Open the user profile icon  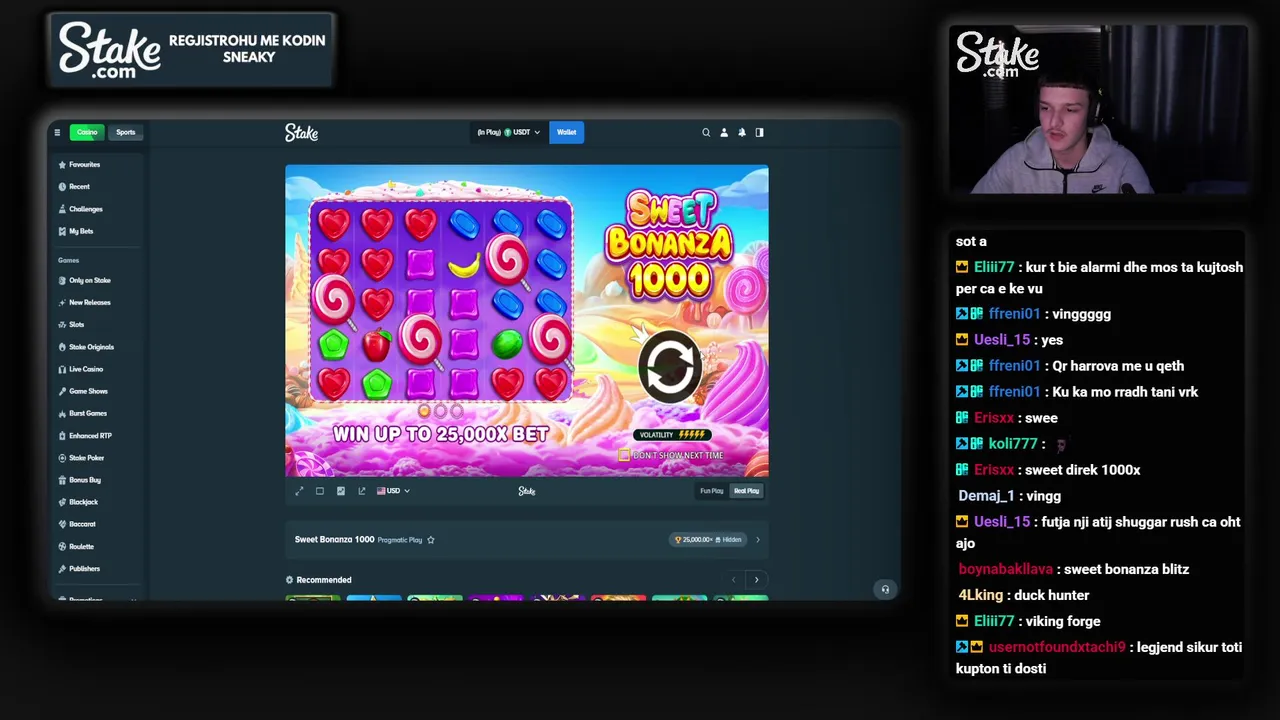point(724,132)
